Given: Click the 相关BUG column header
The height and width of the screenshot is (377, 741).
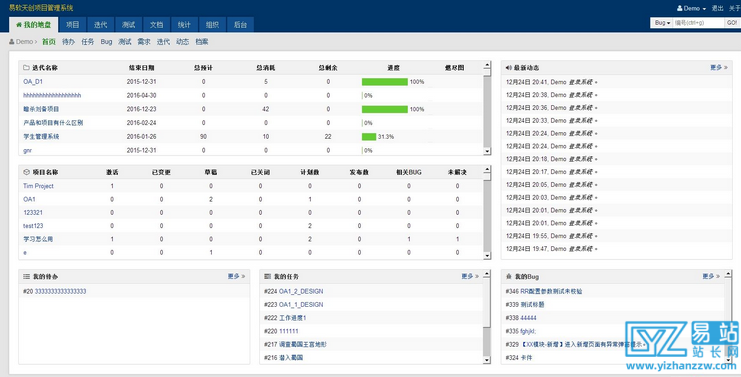Looking at the screenshot, I should pyautogui.click(x=409, y=172).
